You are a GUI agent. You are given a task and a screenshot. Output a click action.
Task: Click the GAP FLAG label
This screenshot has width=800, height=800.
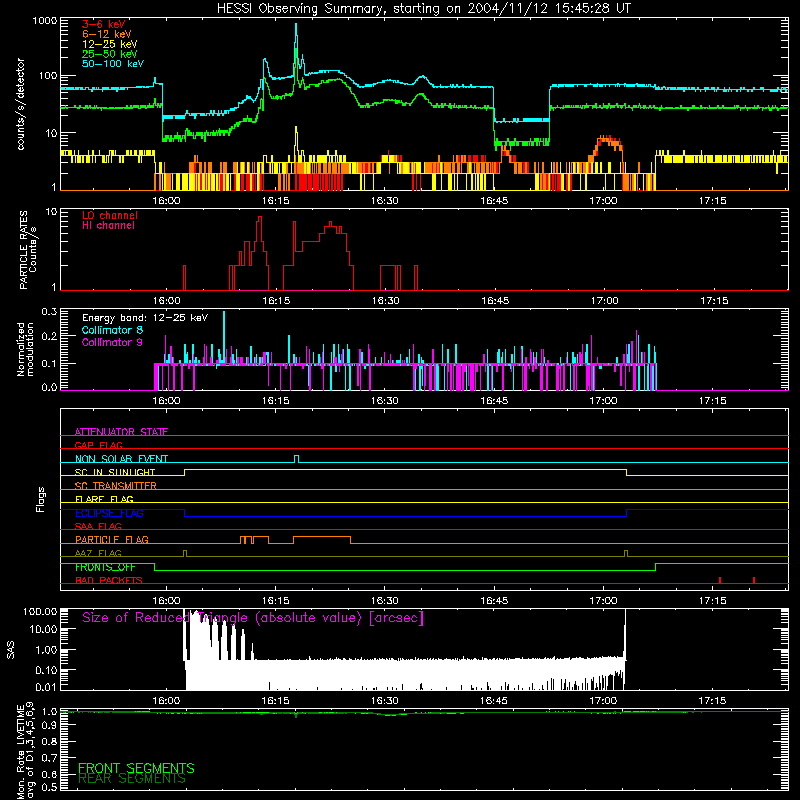point(99,445)
